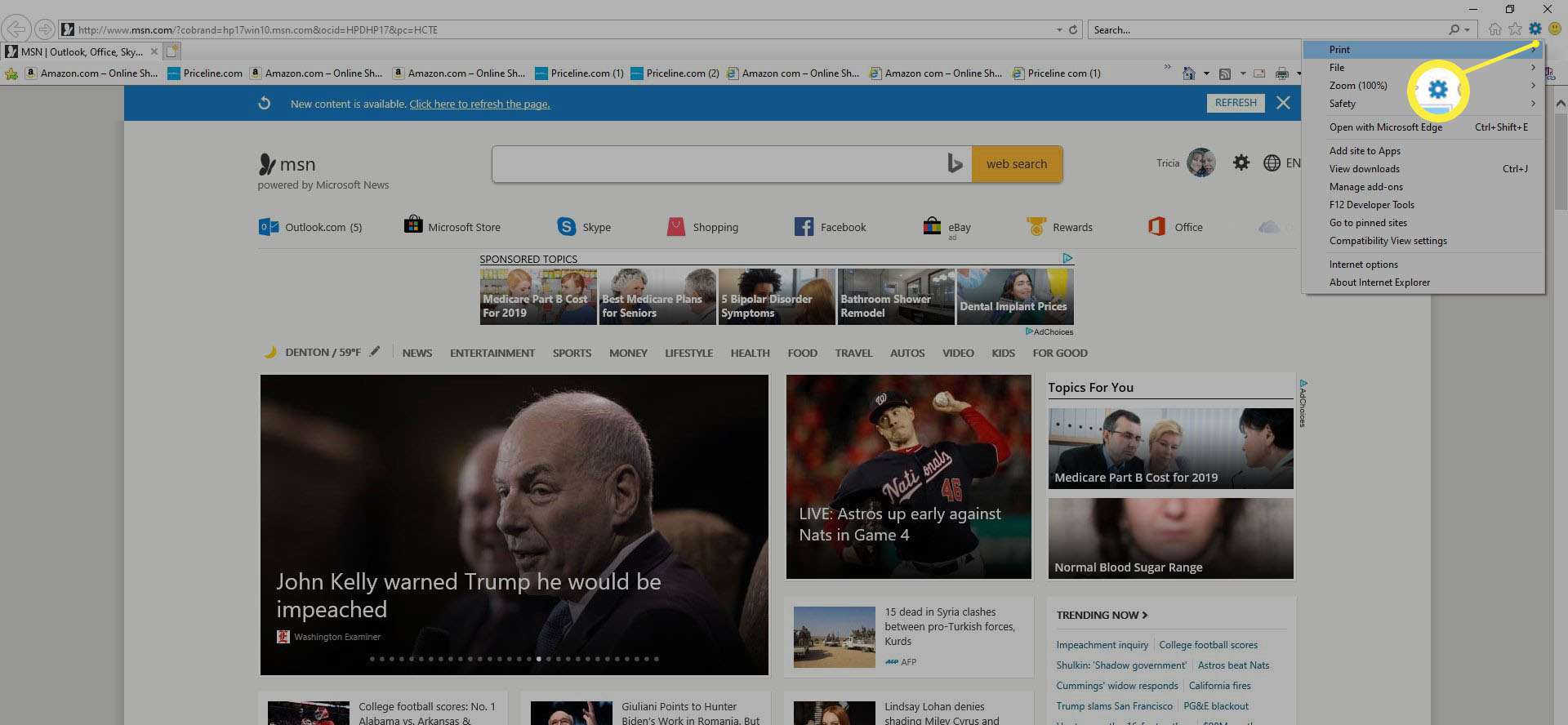Image resolution: width=1568 pixels, height=725 pixels.
Task: Open the command bar Home dropdown arrow
Action: [x=1206, y=73]
